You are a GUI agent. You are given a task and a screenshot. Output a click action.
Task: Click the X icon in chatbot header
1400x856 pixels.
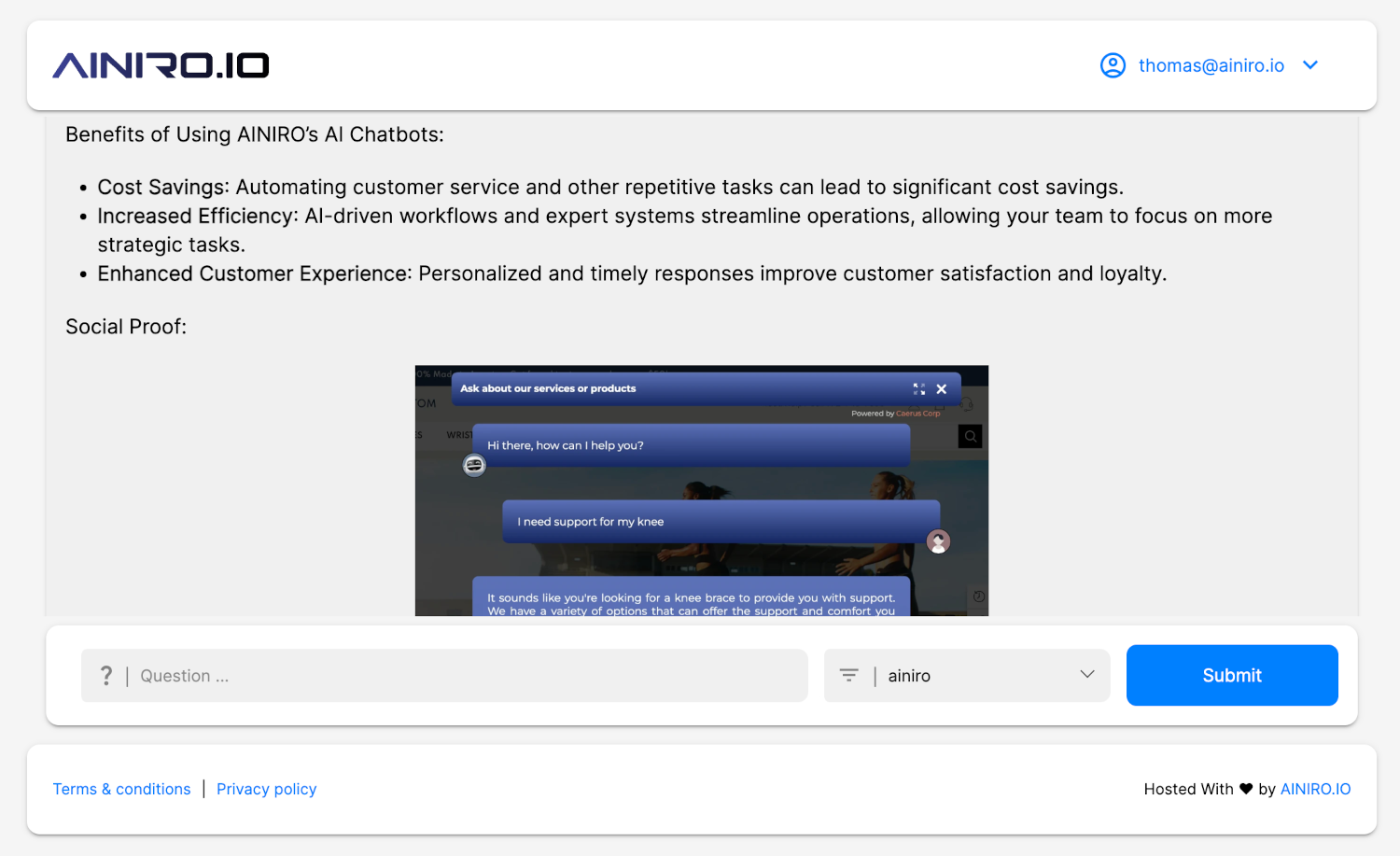(x=942, y=389)
